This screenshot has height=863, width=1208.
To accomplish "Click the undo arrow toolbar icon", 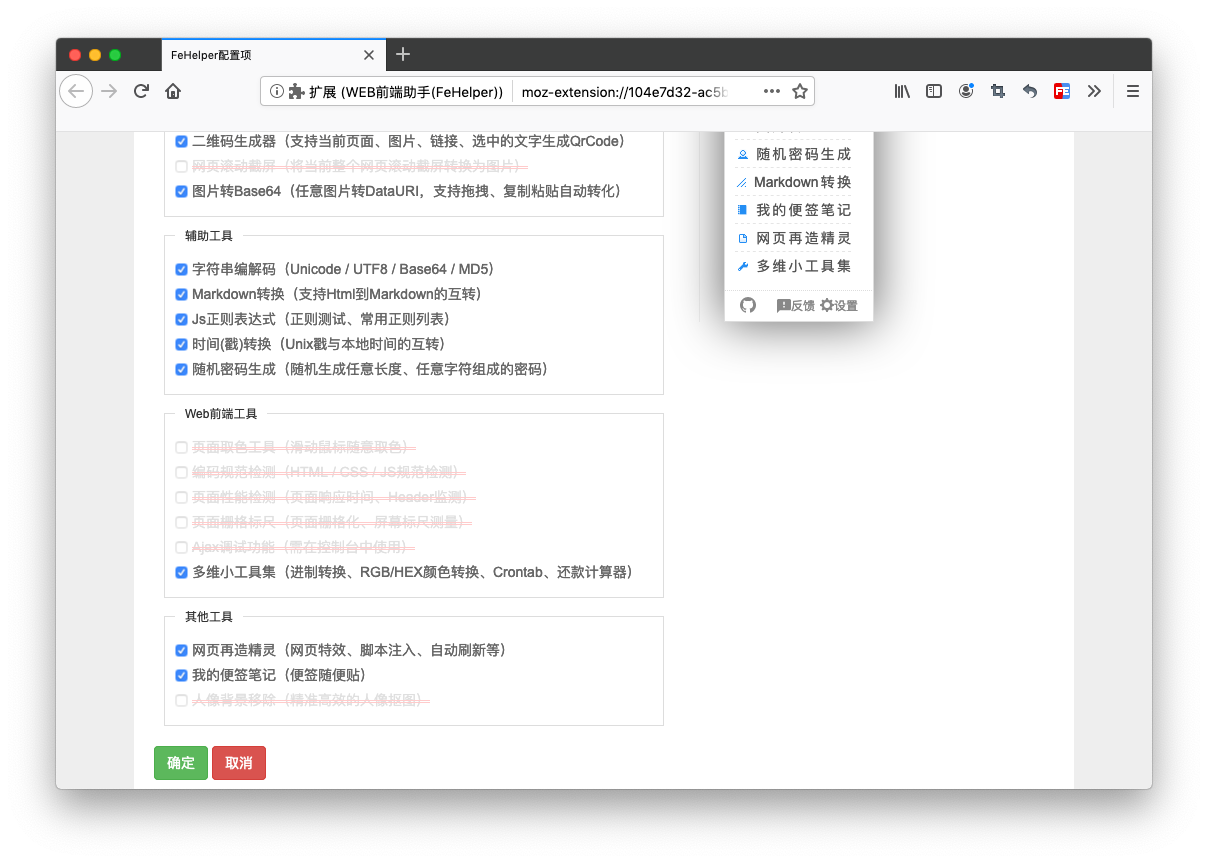I will [1030, 91].
